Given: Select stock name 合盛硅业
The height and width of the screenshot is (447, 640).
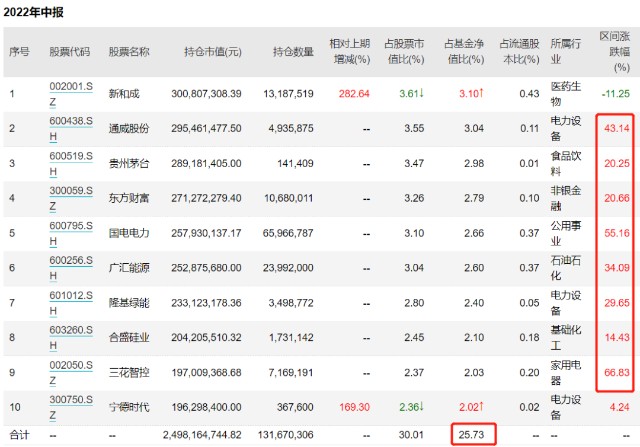Looking at the screenshot, I should pyautogui.click(x=129, y=338).
